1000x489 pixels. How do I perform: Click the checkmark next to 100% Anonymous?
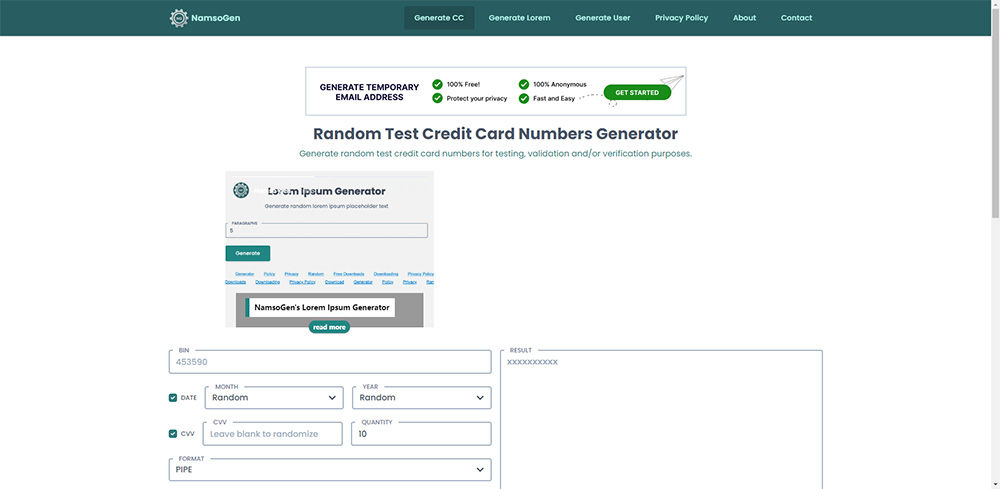[523, 85]
